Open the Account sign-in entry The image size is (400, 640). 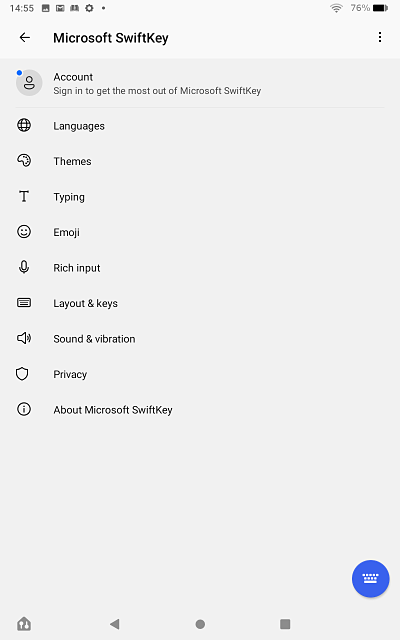[200, 83]
